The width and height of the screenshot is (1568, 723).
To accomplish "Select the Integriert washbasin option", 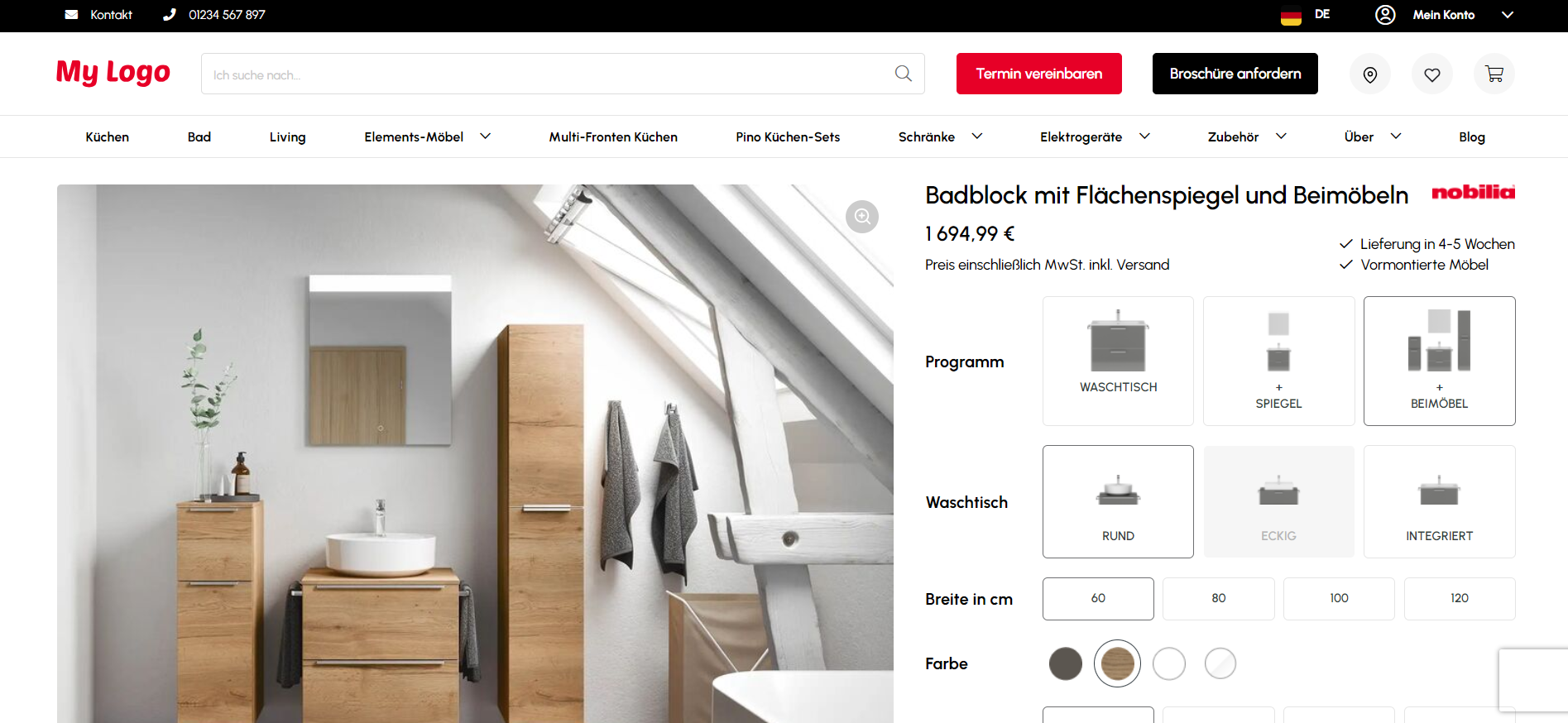I will (x=1439, y=501).
